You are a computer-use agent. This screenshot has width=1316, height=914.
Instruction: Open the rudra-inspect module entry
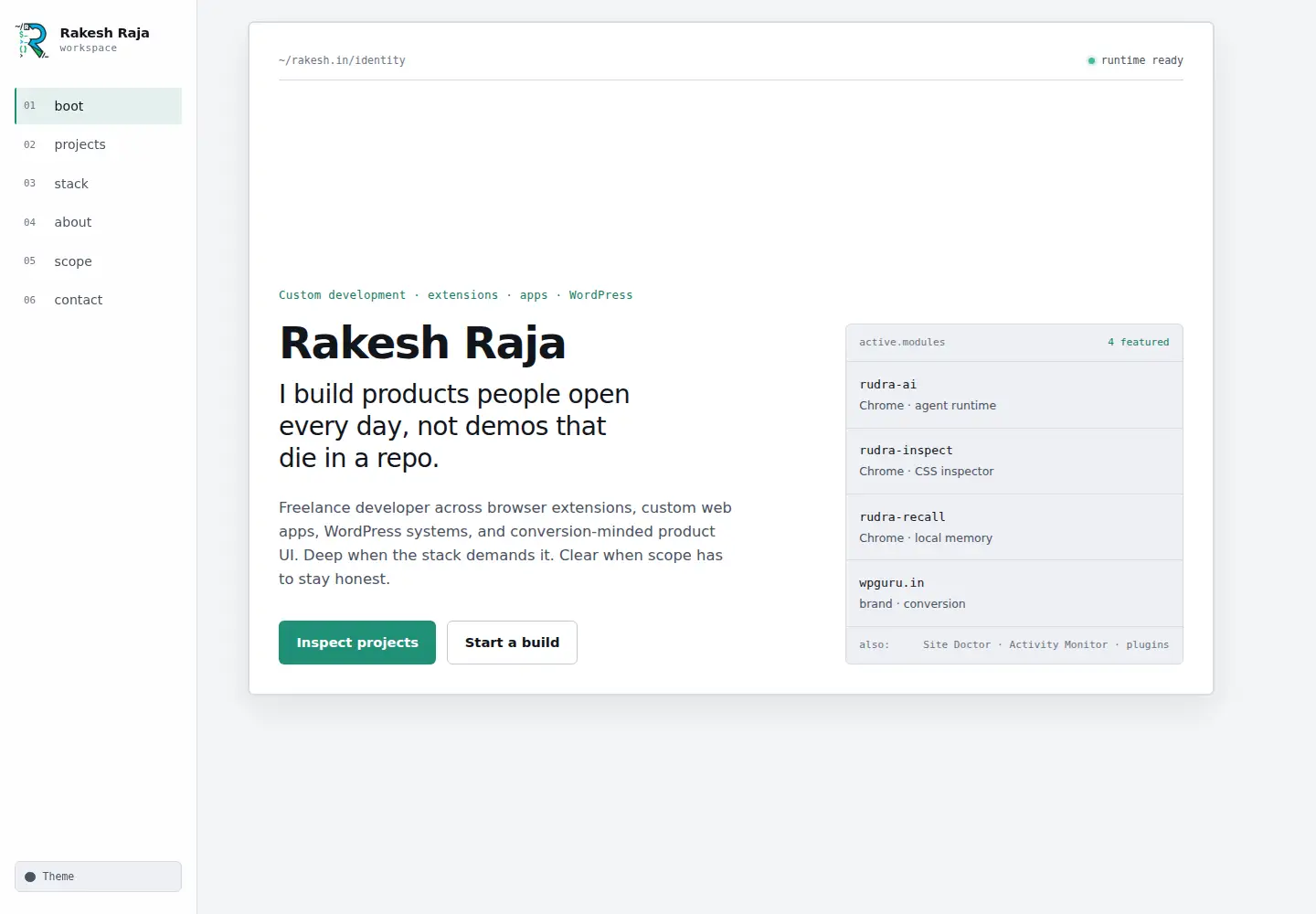coord(1014,462)
